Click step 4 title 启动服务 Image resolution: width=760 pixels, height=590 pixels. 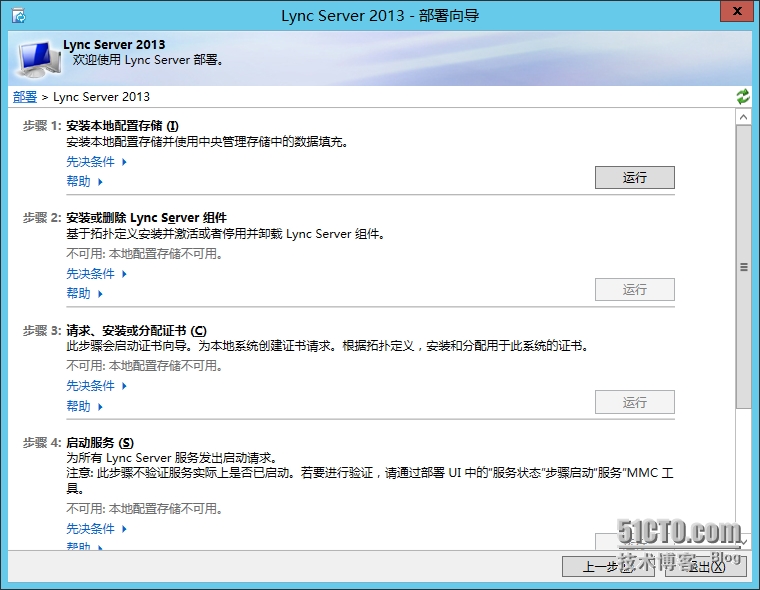pyautogui.click(x=100, y=443)
